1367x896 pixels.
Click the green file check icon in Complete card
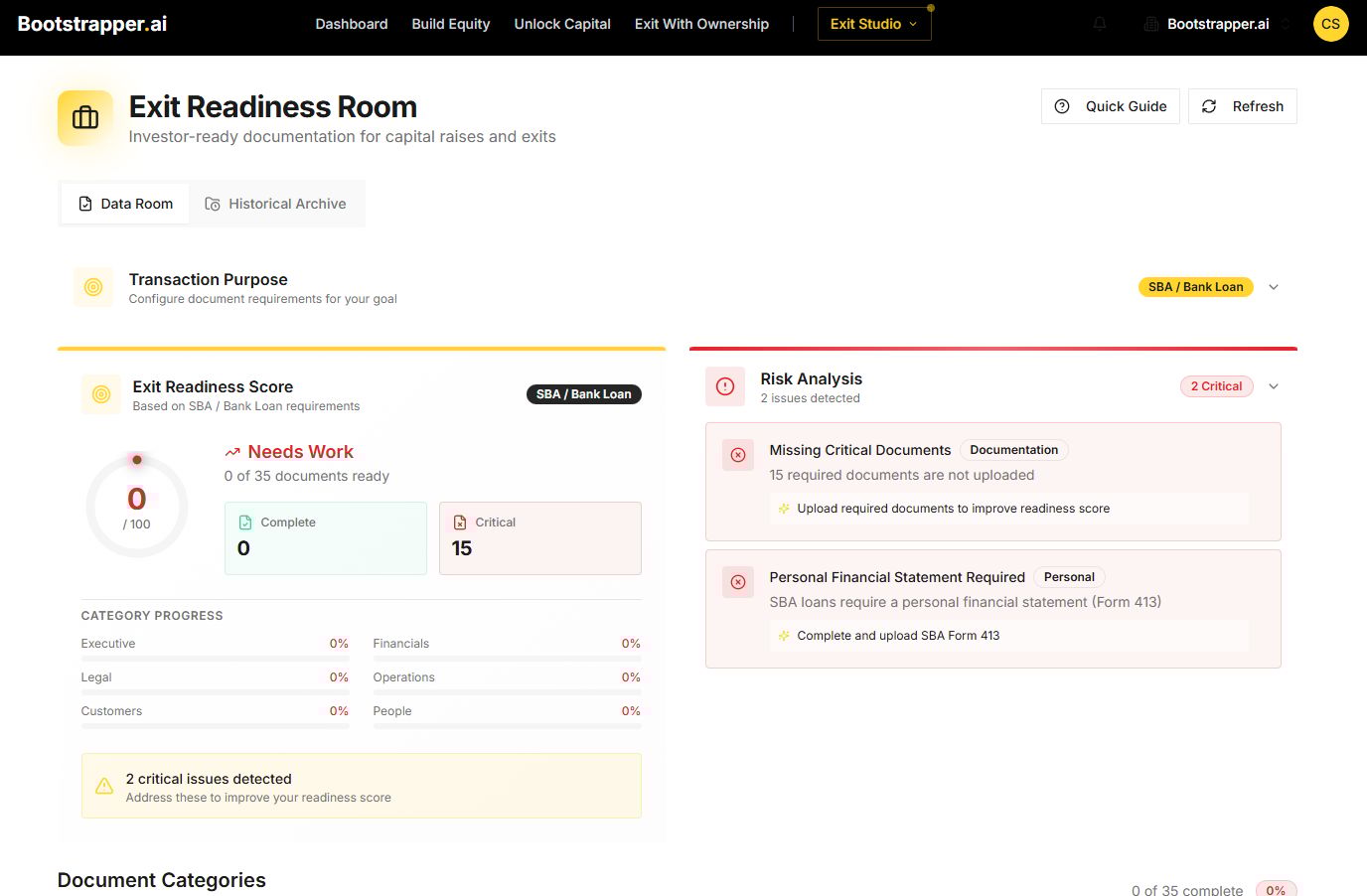(x=245, y=523)
